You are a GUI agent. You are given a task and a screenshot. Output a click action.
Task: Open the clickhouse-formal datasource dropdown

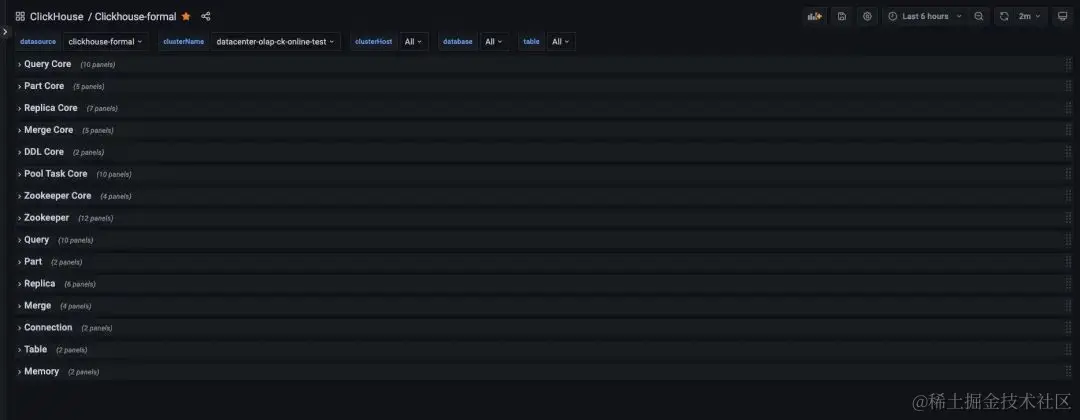click(x=105, y=41)
